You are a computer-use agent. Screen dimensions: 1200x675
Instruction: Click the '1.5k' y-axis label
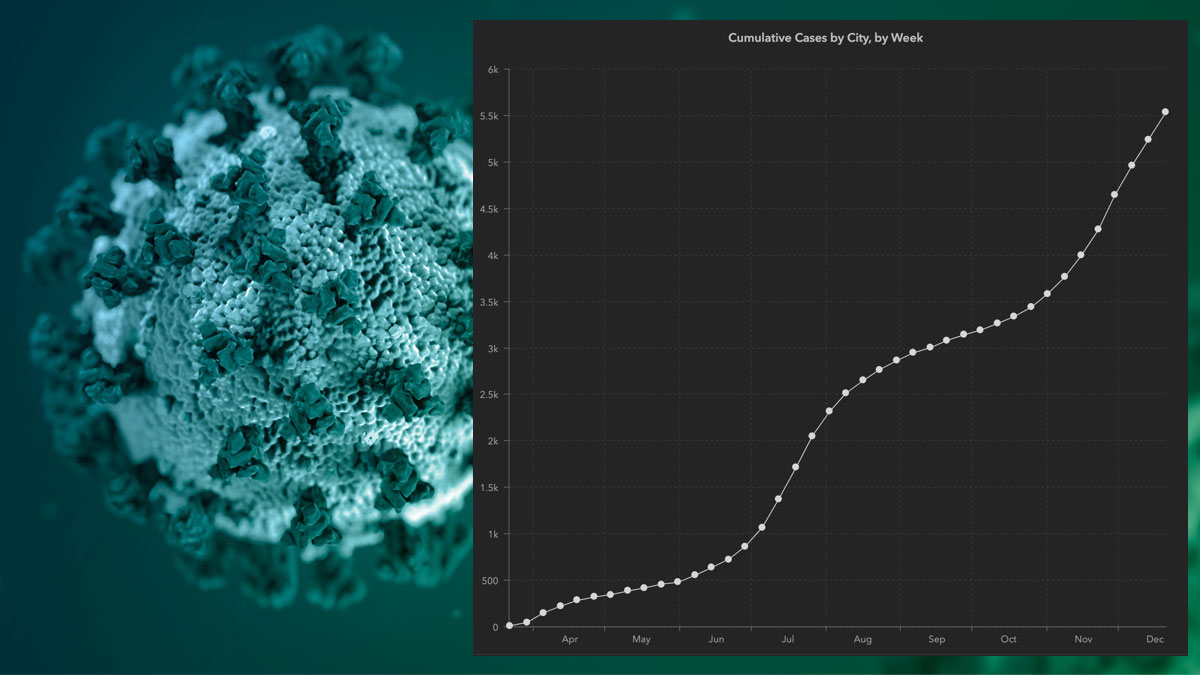[x=489, y=488]
